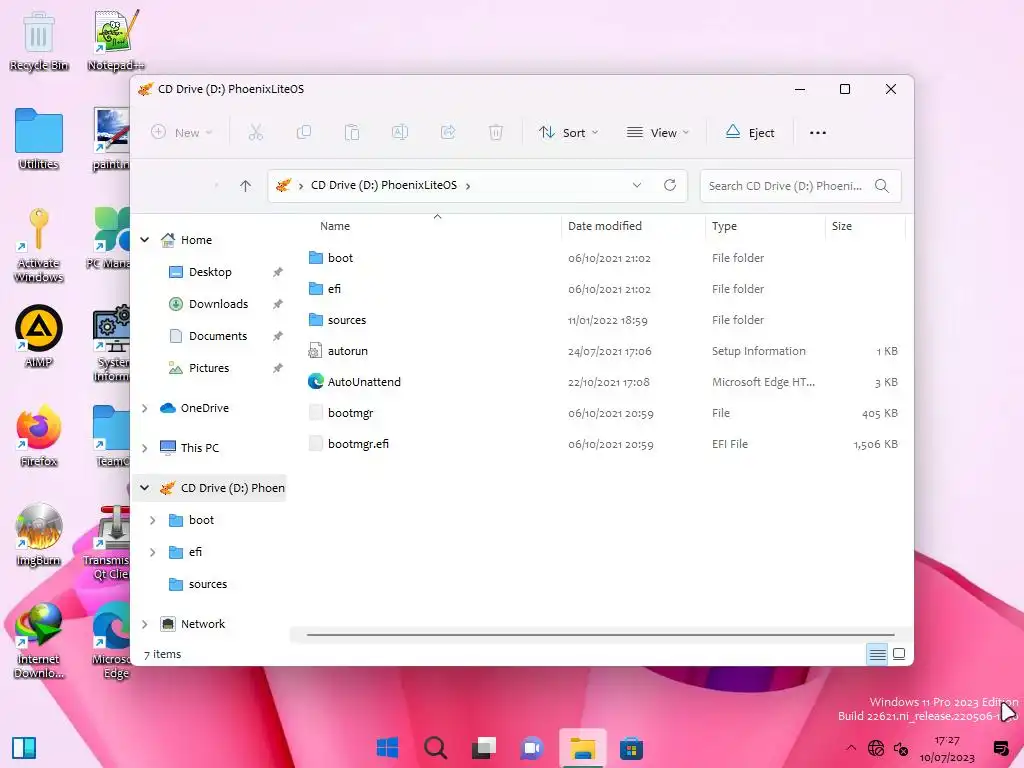Open Notepad++ desktop shortcut

(x=115, y=40)
